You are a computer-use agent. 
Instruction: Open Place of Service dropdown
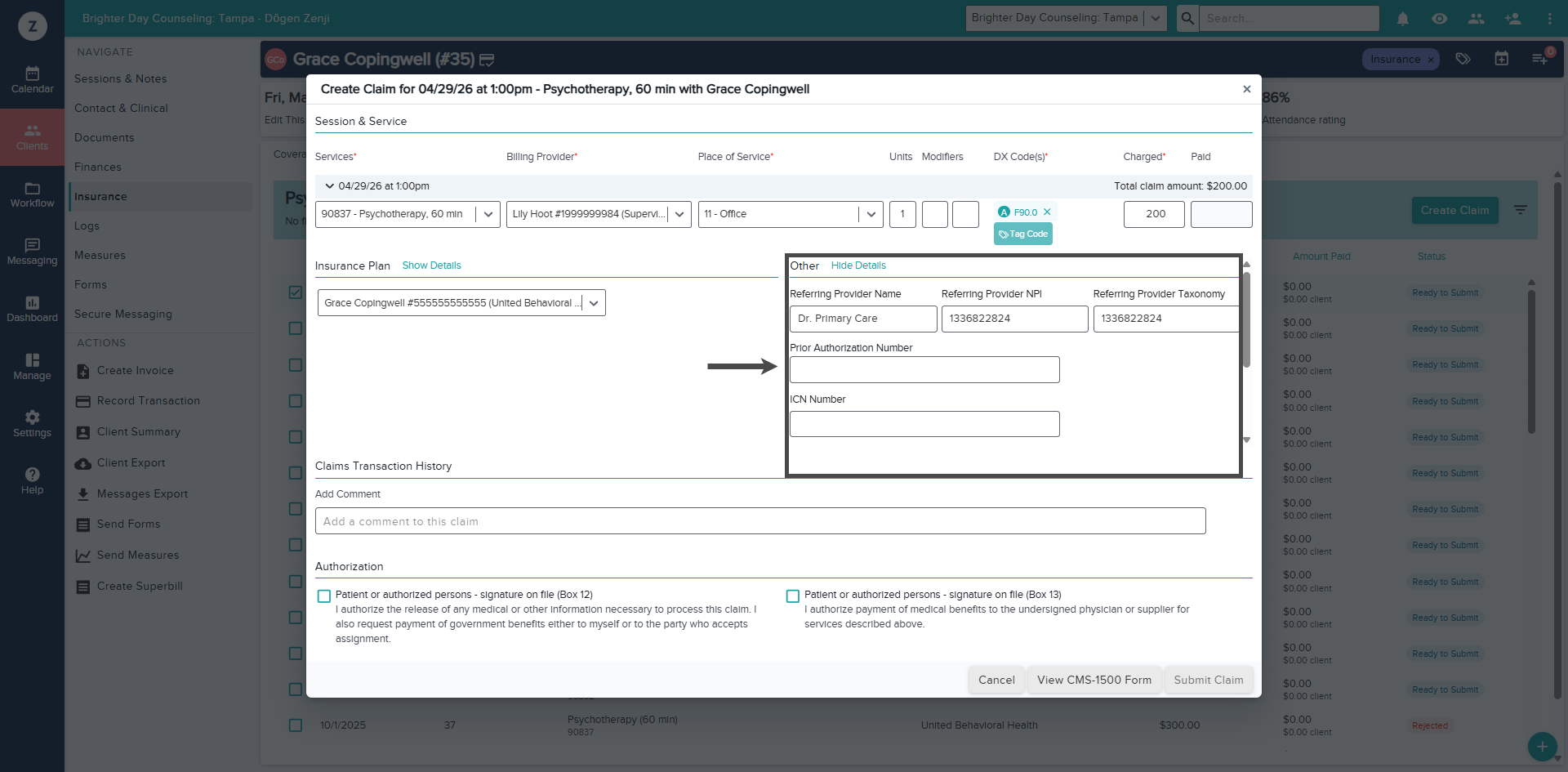pyautogui.click(x=791, y=214)
